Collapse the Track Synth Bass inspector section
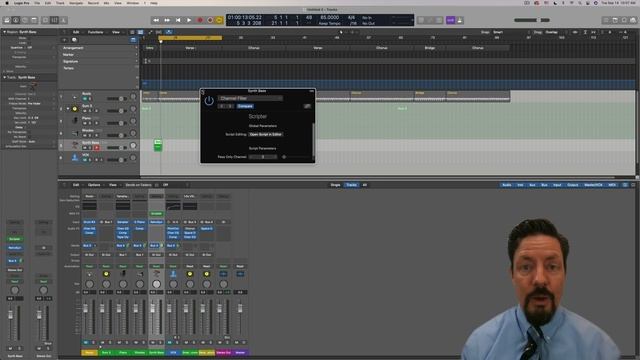640x360 pixels. click(x=4, y=77)
